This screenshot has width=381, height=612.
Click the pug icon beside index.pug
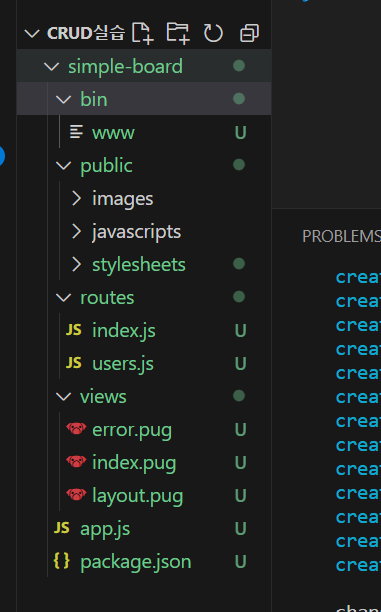pos(76,462)
